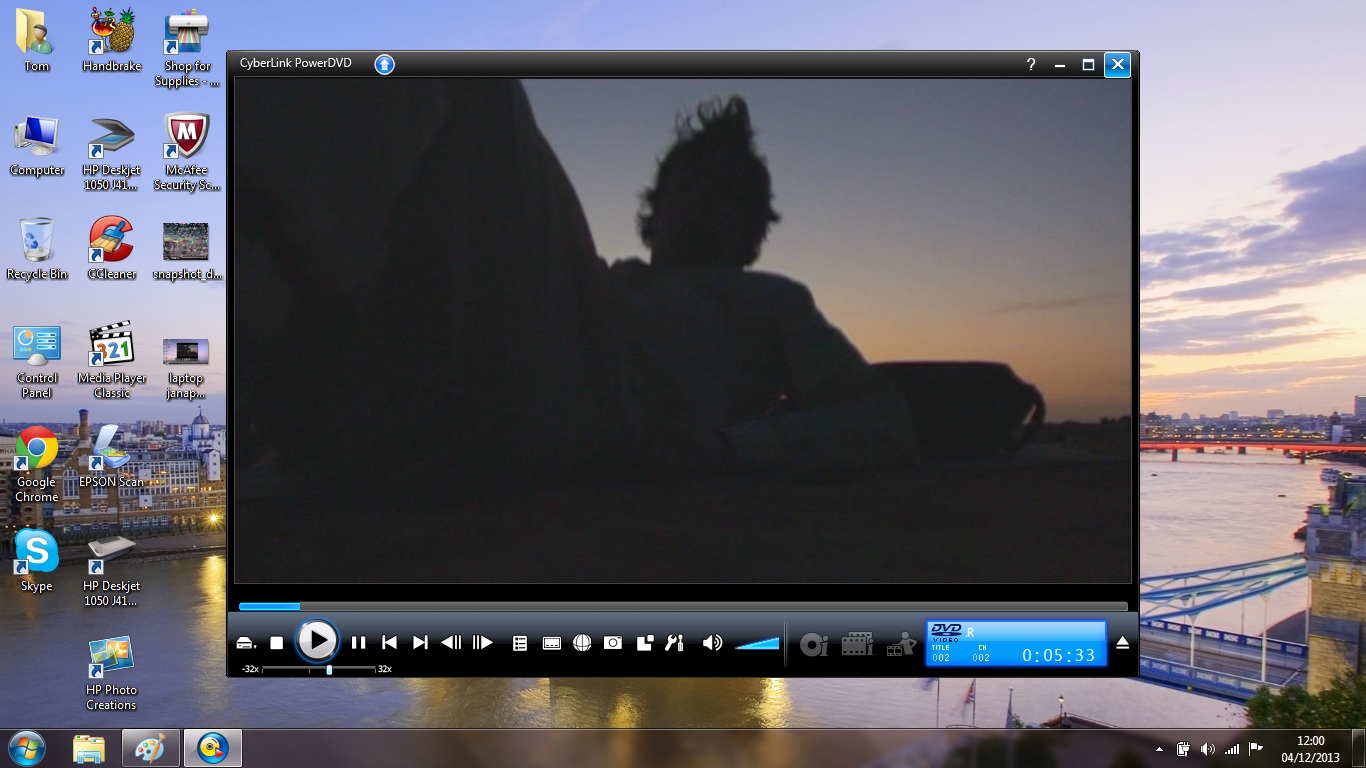The height and width of the screenshot is (768, 1366).
Task: Select the CCleaner desktop shortcut
Action: 112,250
